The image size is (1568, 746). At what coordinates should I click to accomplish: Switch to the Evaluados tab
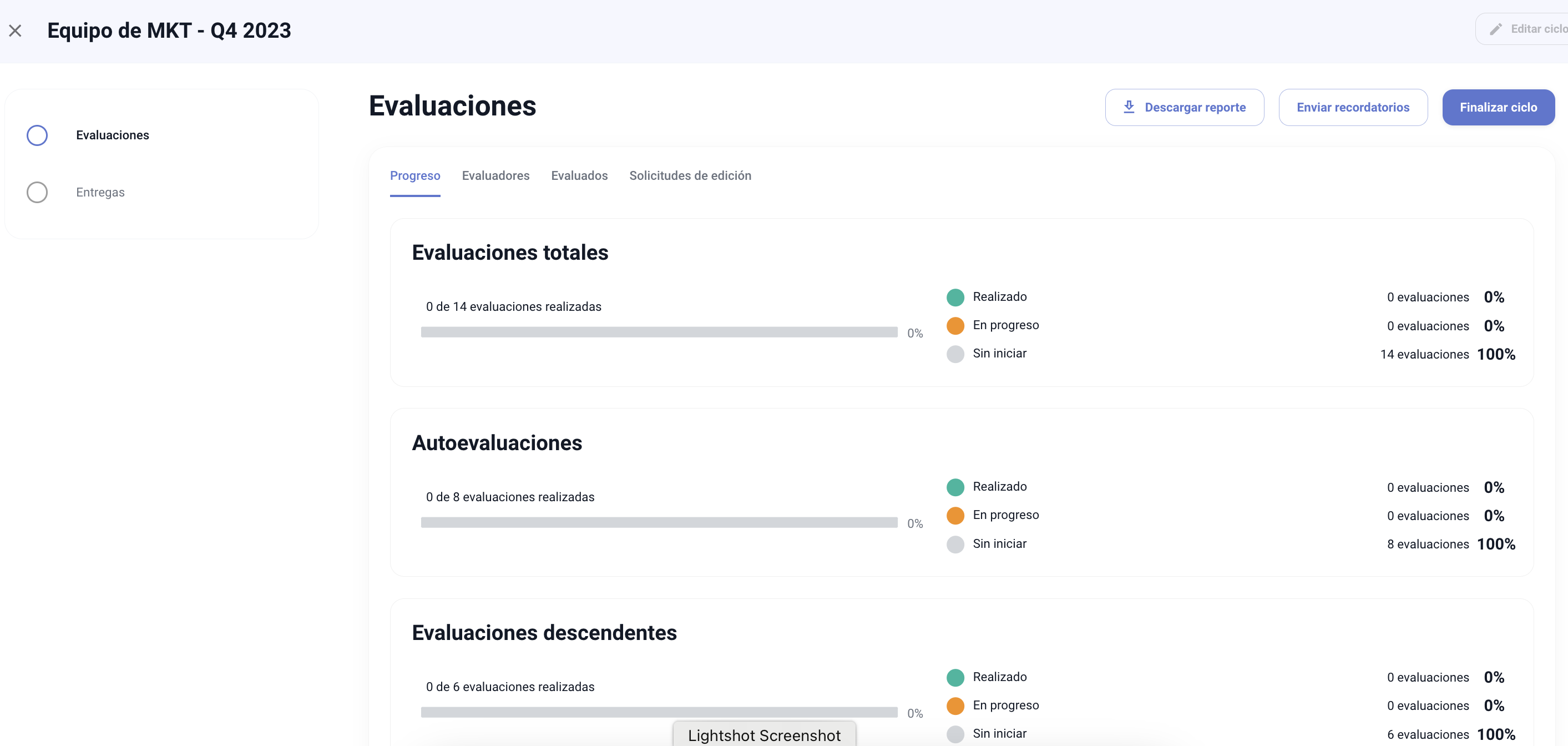(x=579, y=176)
